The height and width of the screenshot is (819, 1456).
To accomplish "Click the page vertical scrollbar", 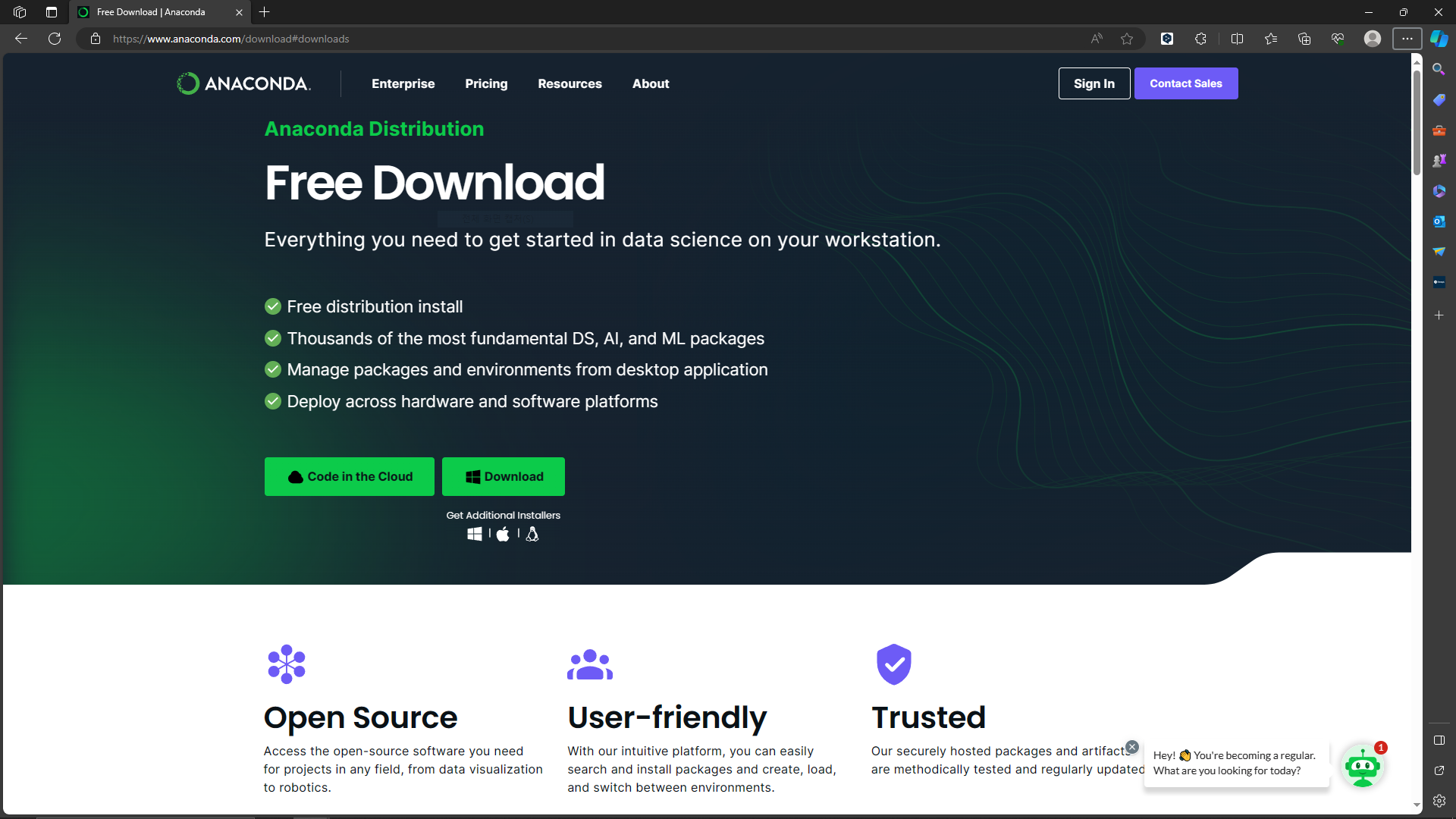I will click(x=1417, y=121).
